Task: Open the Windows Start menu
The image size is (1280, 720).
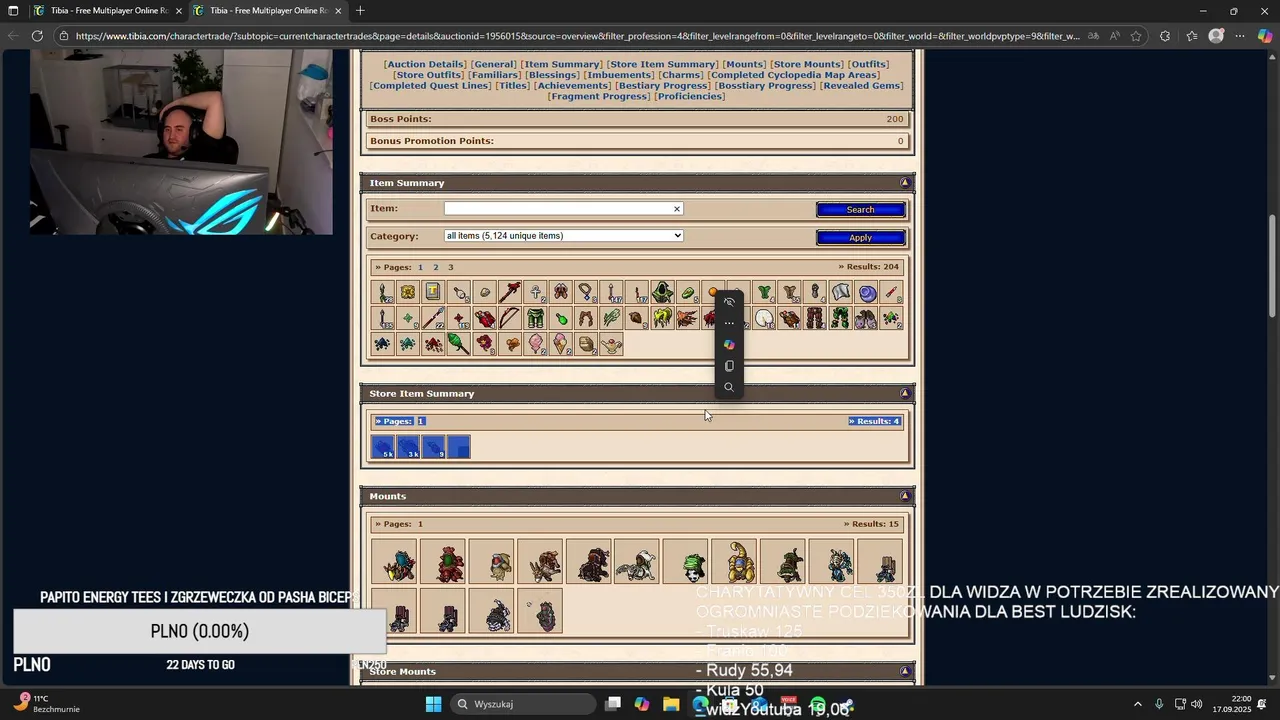Action: pyautogui.click(x=433, y=704)
